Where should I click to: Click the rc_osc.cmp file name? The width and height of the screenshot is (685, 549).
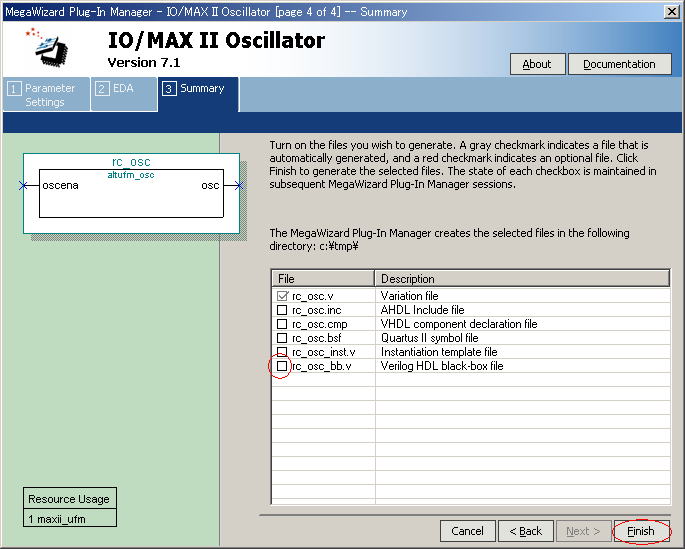point(320,324)
